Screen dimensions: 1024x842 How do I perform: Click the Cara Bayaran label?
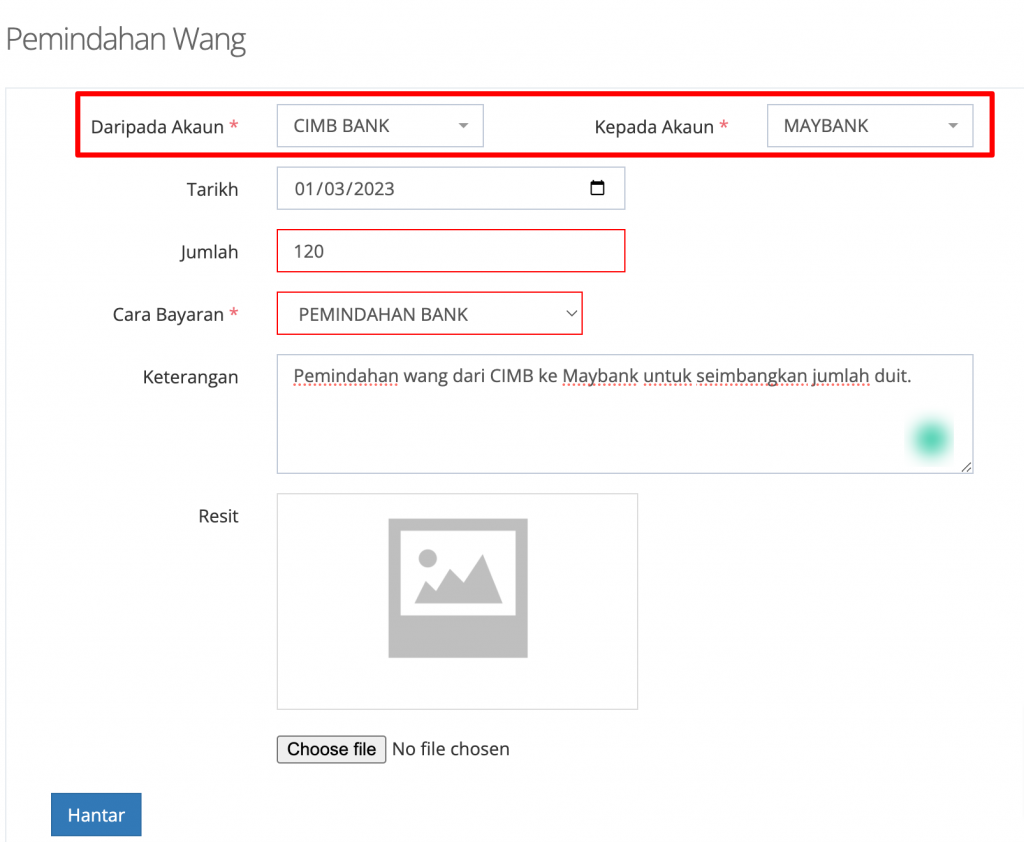point(168,315)
